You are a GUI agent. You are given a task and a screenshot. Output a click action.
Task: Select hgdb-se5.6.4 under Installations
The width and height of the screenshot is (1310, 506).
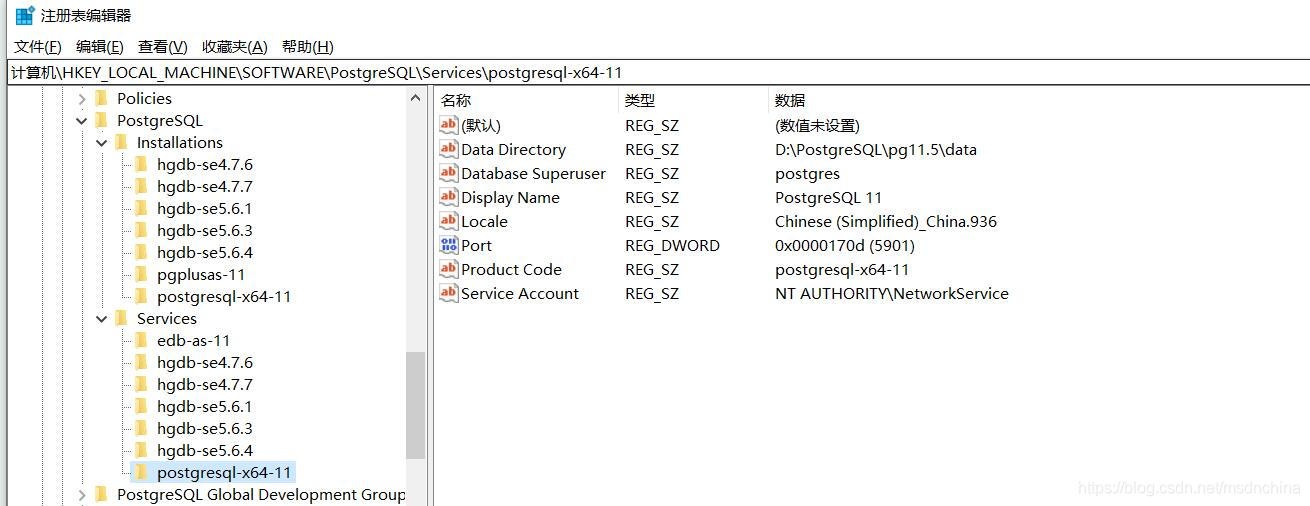click(205, 253)
